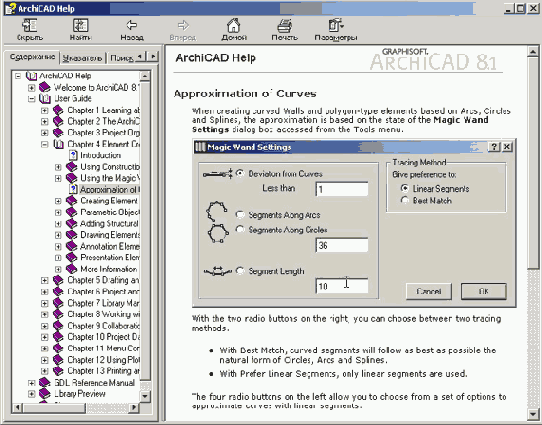542x425 pixels.
Task: Expand the GDL Reference Manual node
Action: point(31,382)
